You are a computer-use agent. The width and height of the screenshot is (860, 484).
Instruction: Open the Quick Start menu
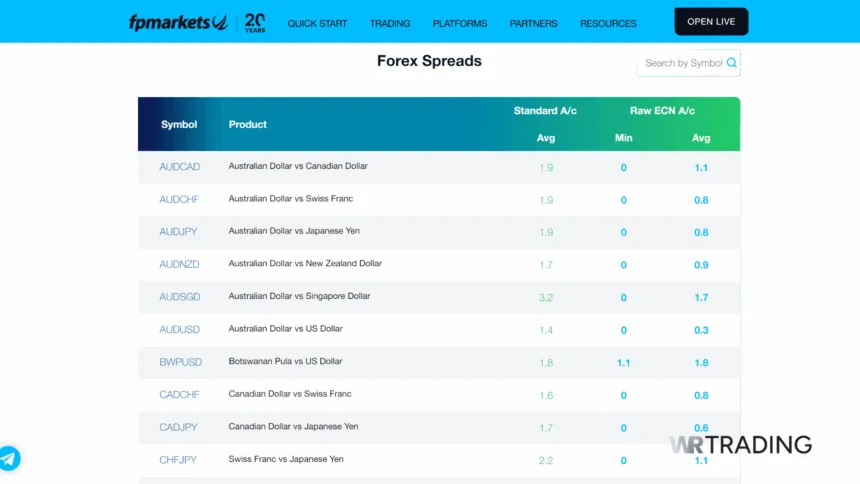[x=317, y=24]
